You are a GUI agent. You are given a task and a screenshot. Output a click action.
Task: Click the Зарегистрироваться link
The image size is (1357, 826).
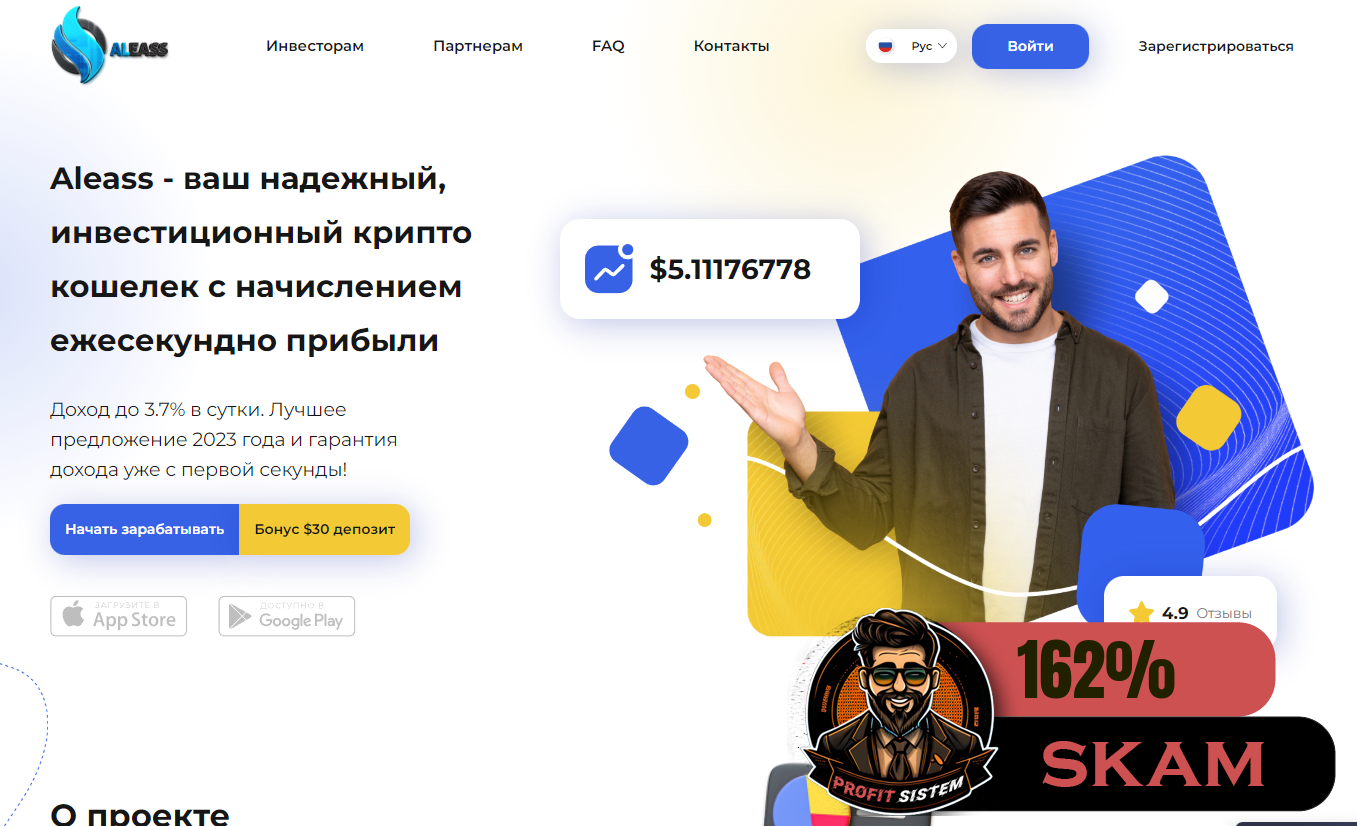pyautogui.click(x=1216, y=46)
